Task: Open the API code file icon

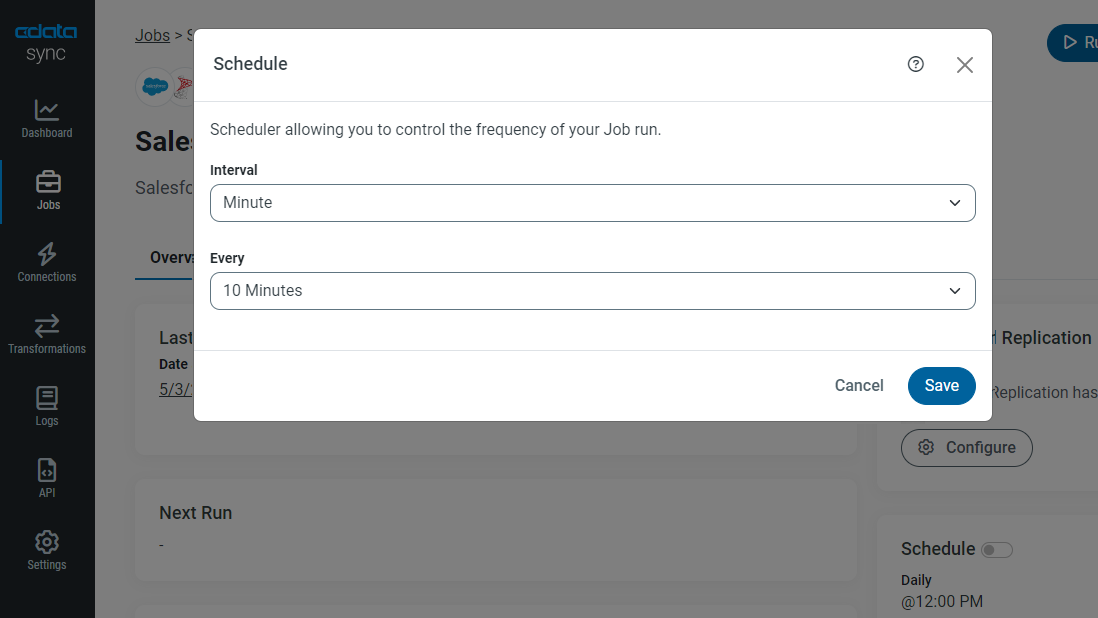Action: (x=47, y=470)
